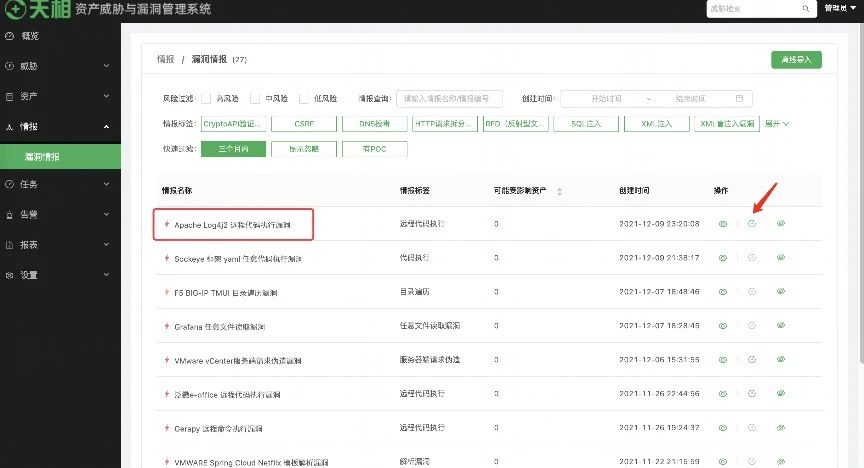Click the sort arrows on 可能受影响资产 column
The height and width of the screenshot is (468, 864).
560,191
